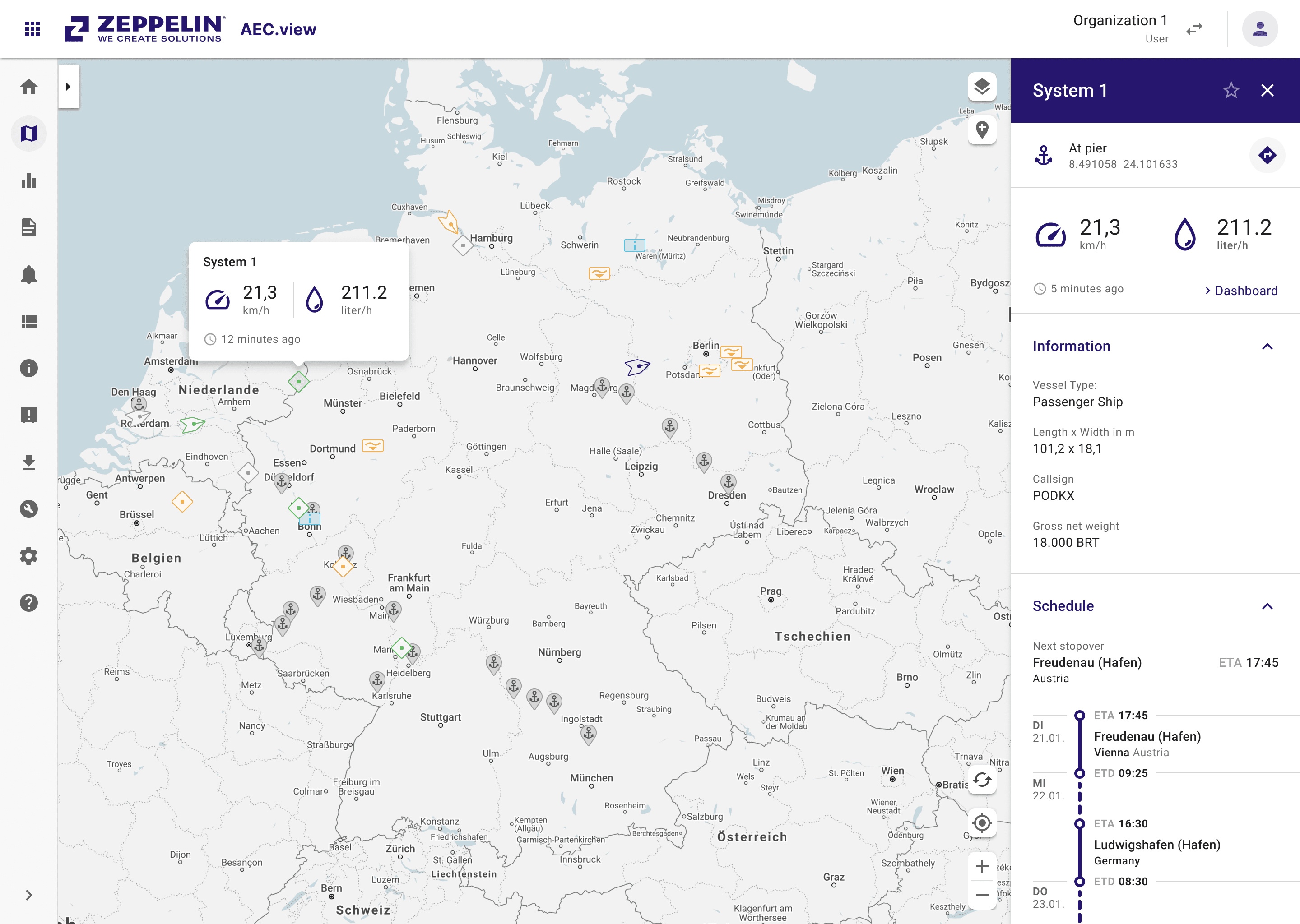Click the anchor marker near Luxemburg

coord(260,647)
